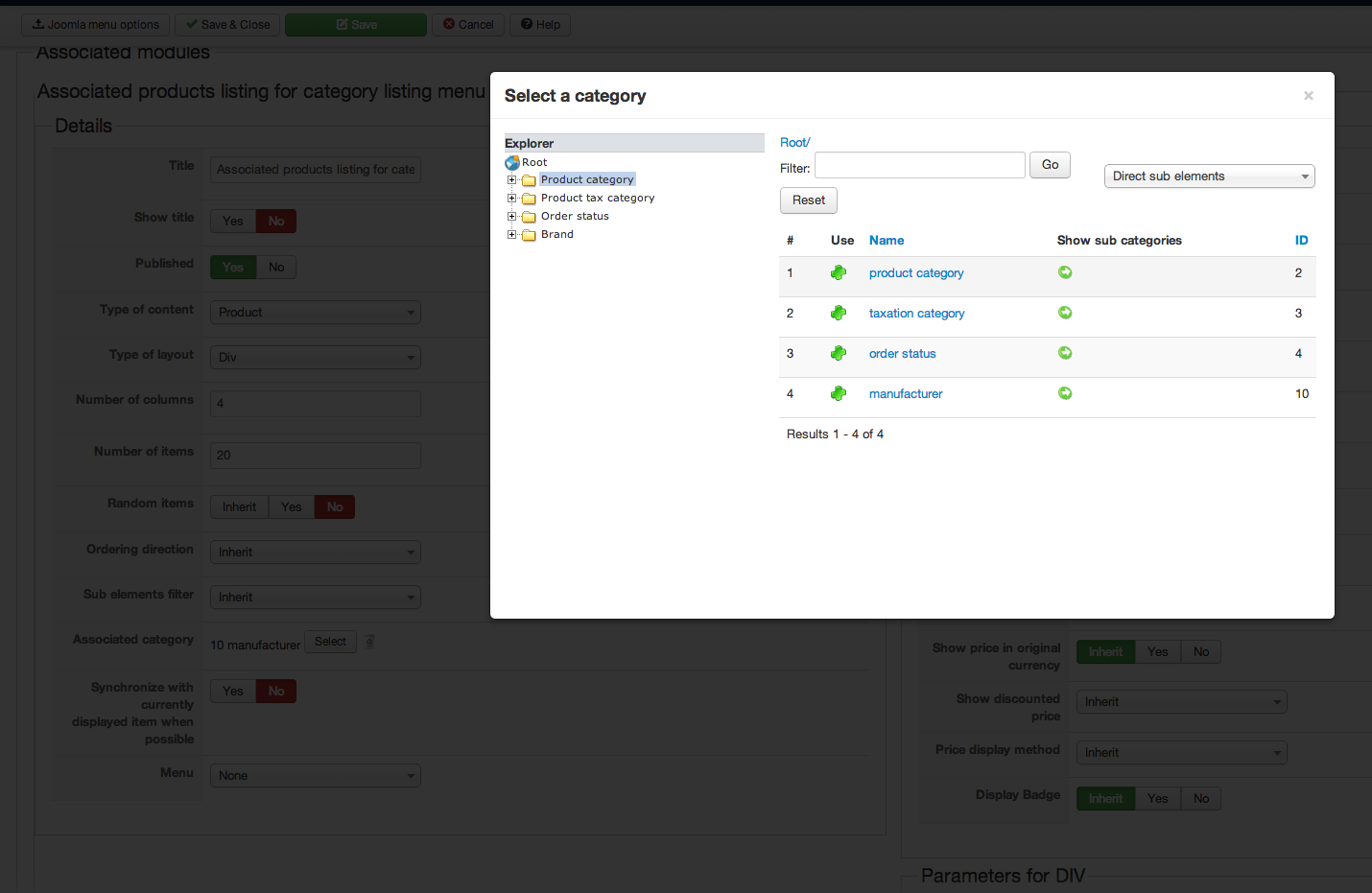Click the green plus icon for order status
The height and width of the screenshot is (893, 1372).
tap(839, 354)
